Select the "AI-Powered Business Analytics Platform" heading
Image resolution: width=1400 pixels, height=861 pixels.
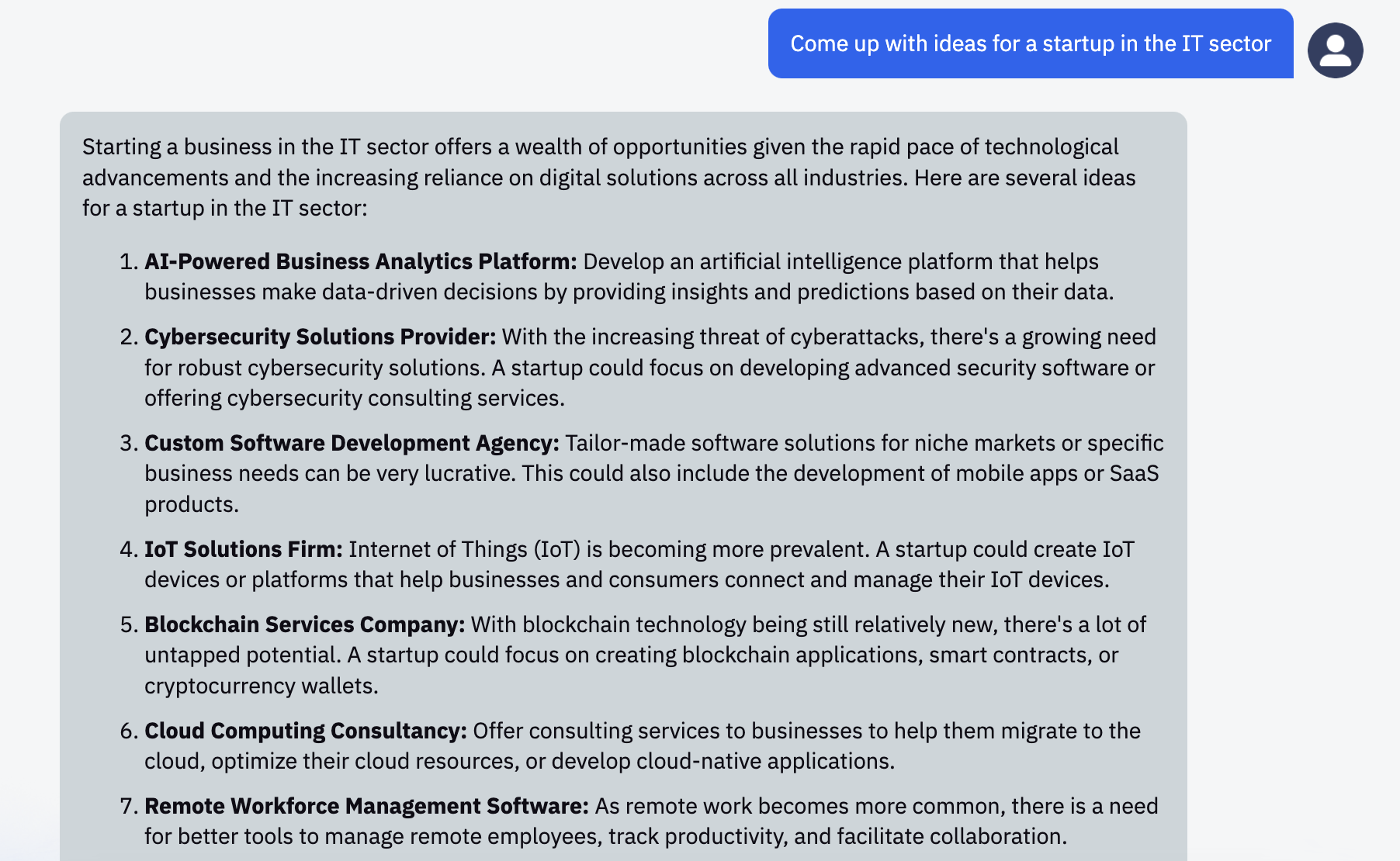[360, 261]
